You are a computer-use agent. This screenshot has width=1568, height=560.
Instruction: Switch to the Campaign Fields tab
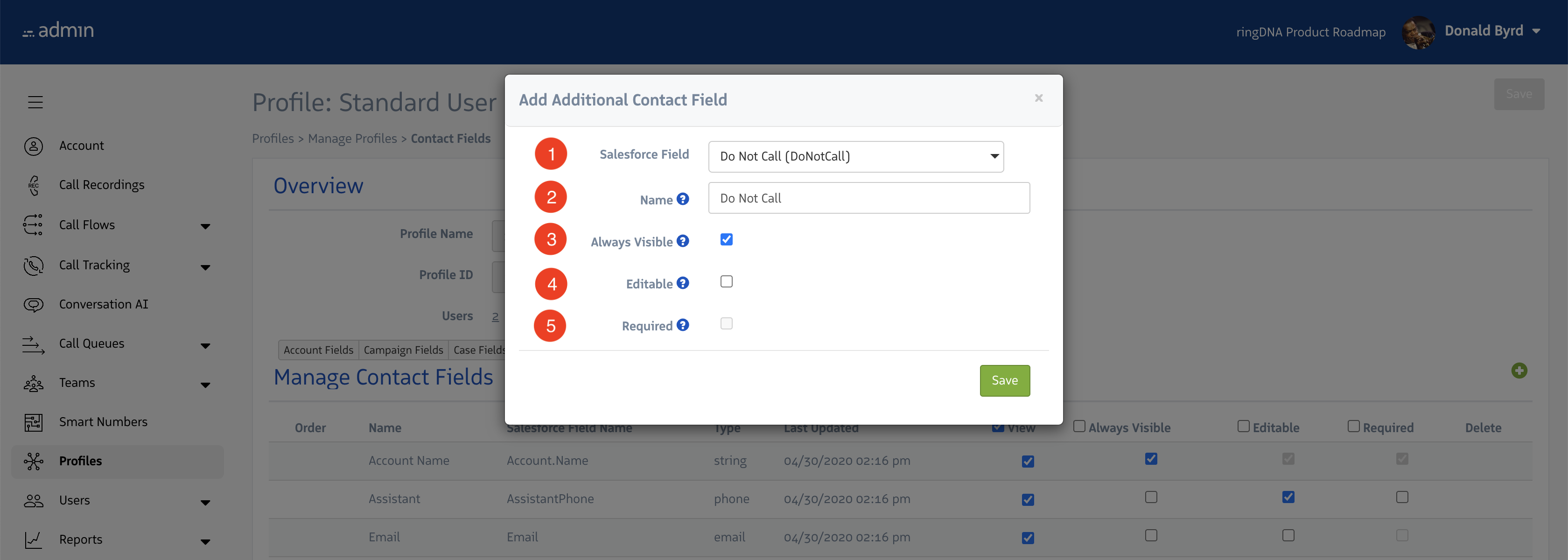[x=403, y=350]
